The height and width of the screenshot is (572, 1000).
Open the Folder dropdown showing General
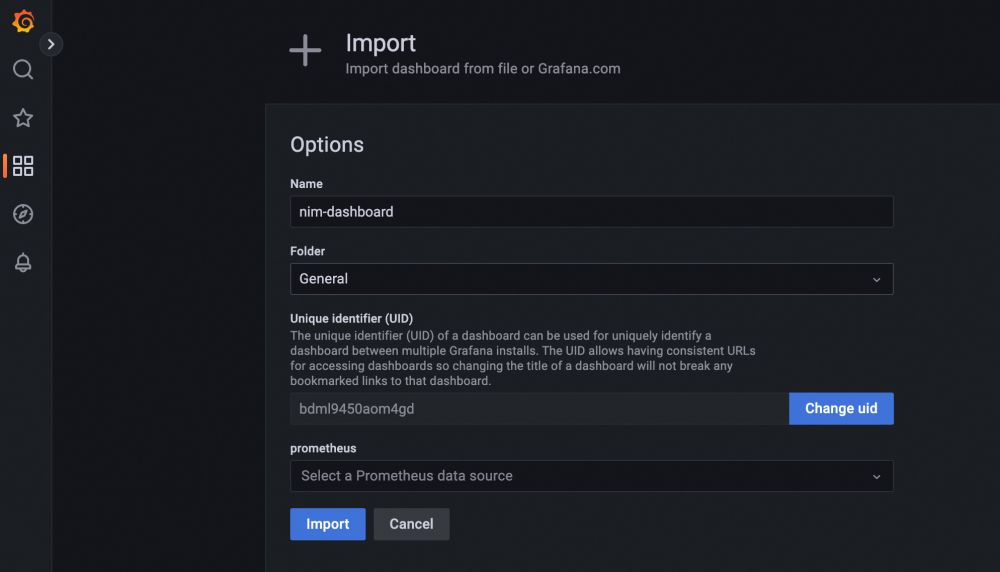coord(591,279)
